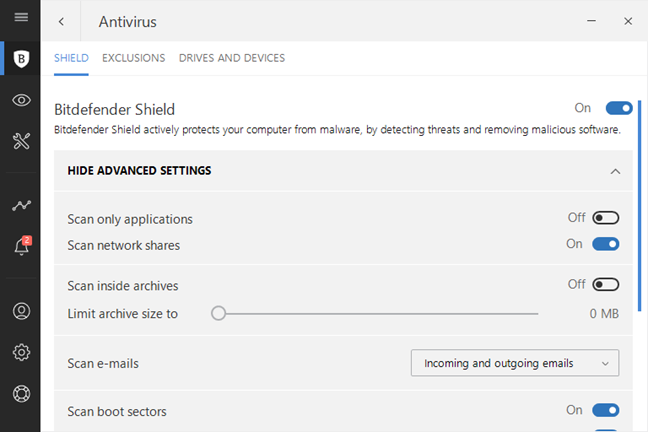This screenshot has height=432, width=648.
Task: Open the Utilities tools icon in sidebar
Action: point(20,141)
